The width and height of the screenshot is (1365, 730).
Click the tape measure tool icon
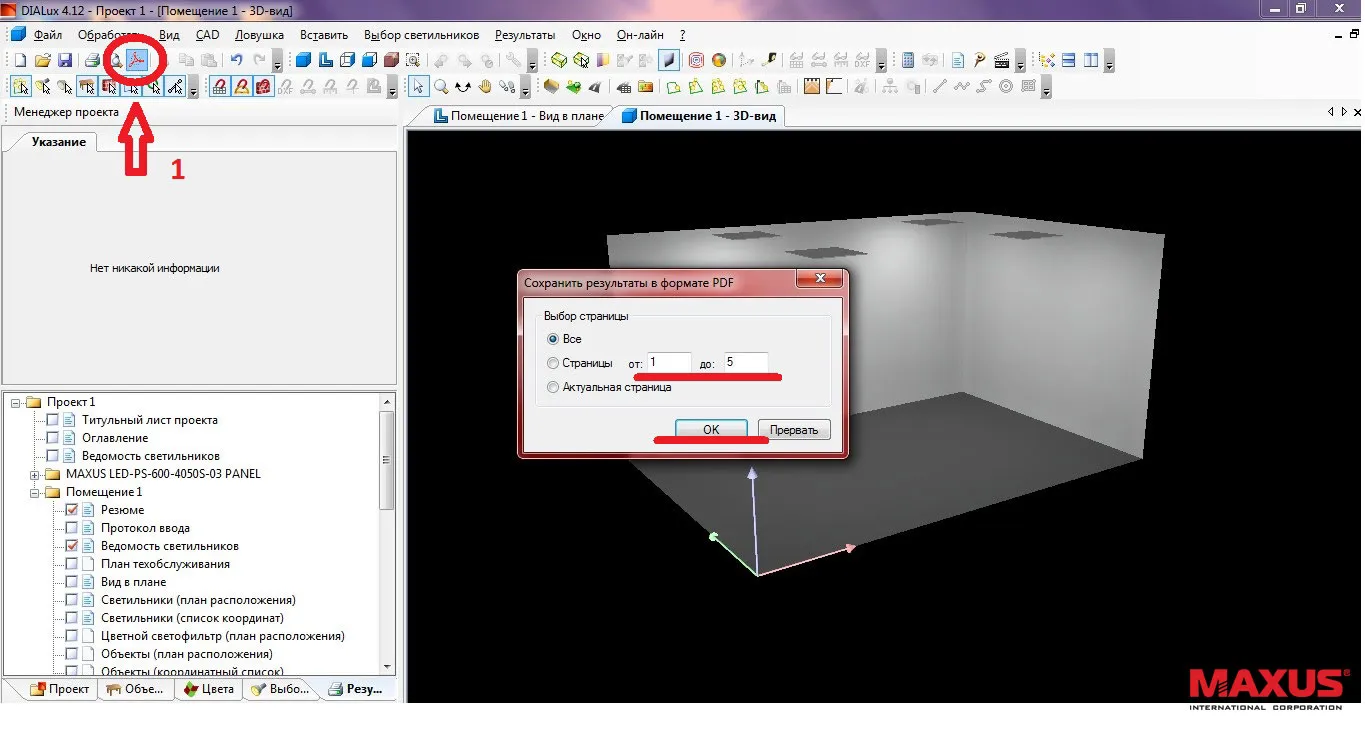pos(769,61)
